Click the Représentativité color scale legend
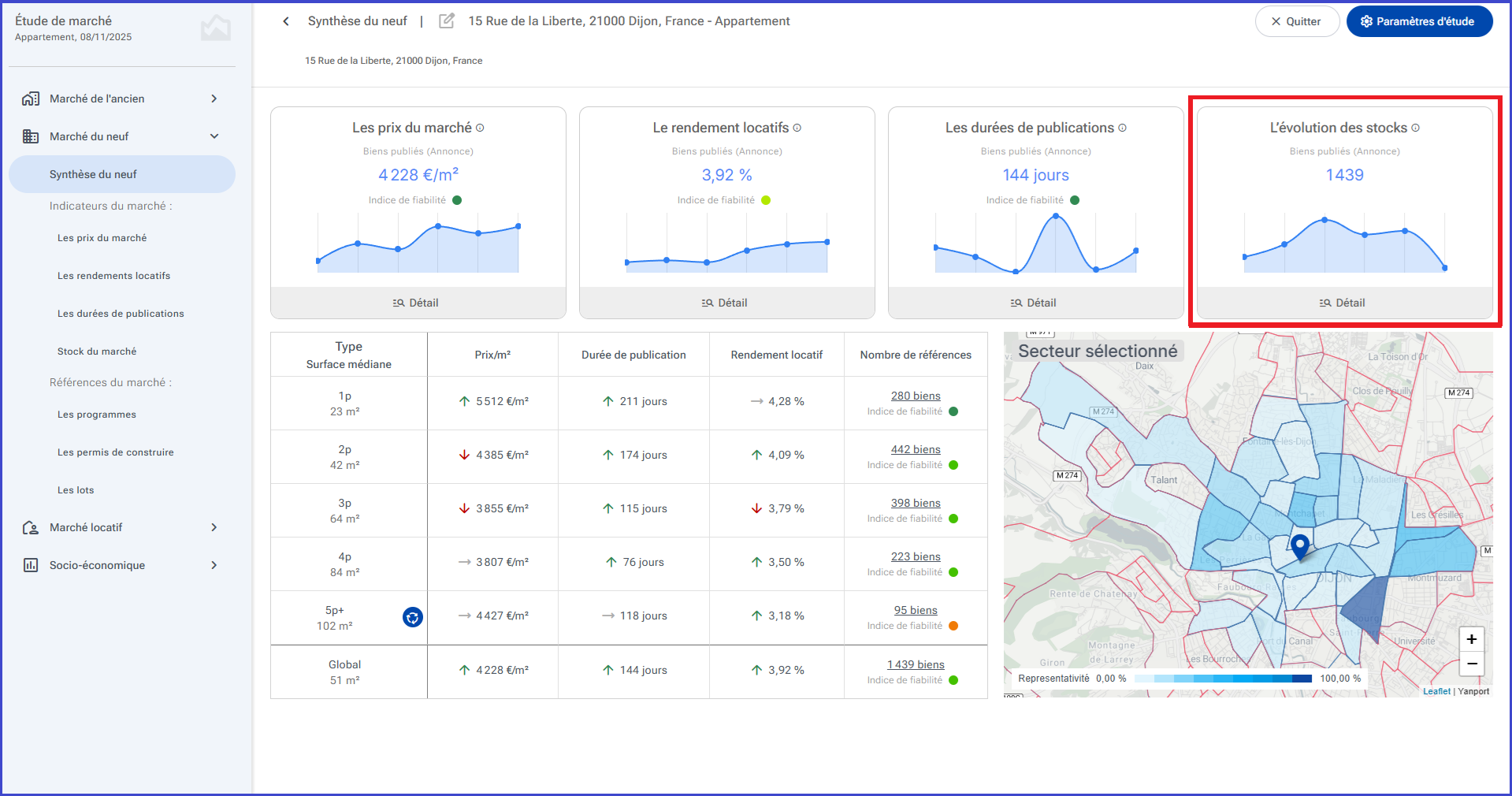This screenshot has height=796, width=1512. [x=1223, y=679]
